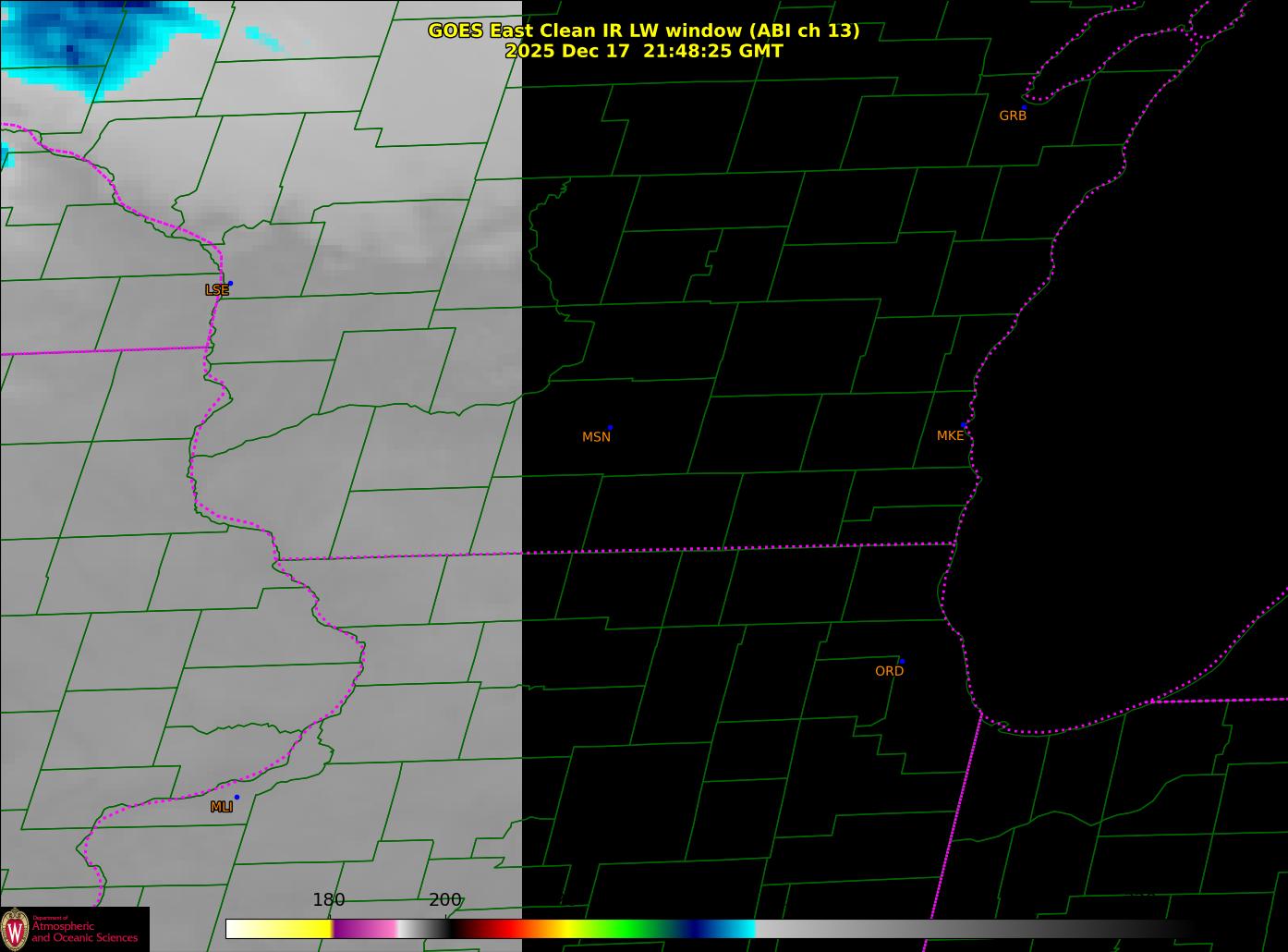Image resolution: width=1288 pixels, height=952 pixels.
Task: Click the 200 label above the colorbar
Action: 444,899
